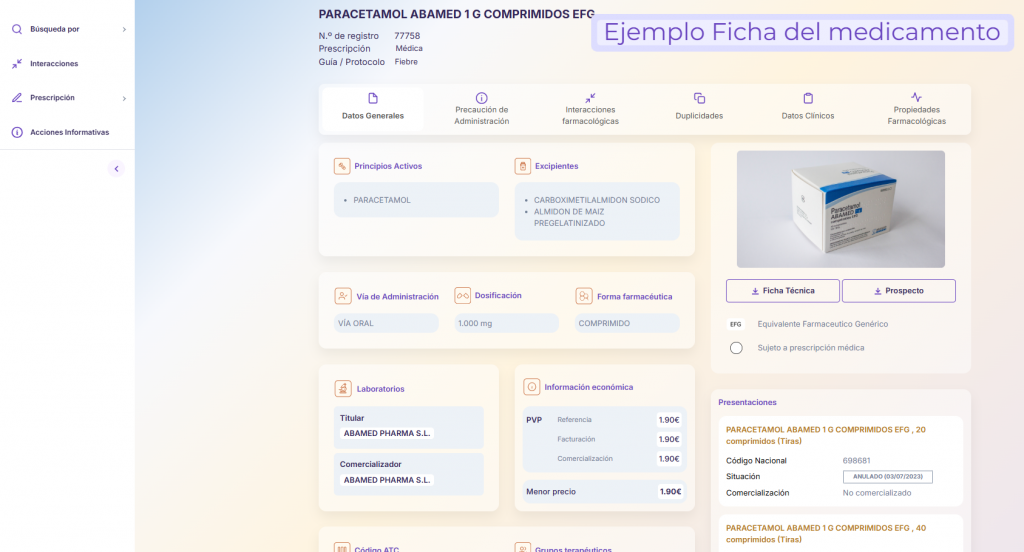Click Código Nacional 698681 value
The height and width of the screenshot is (552, 1024).
856,461
